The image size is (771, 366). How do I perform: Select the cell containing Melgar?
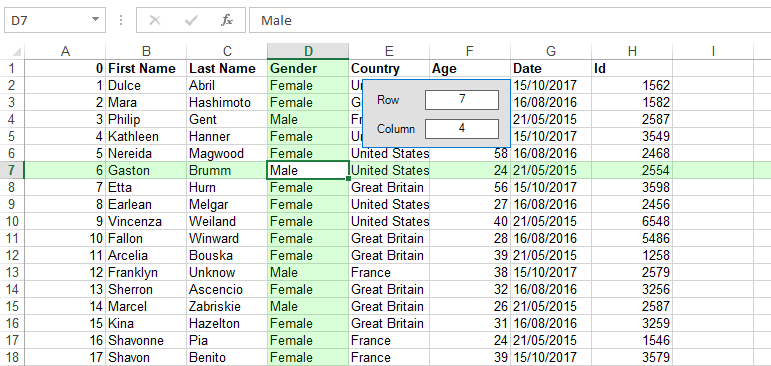pos(227,204)
